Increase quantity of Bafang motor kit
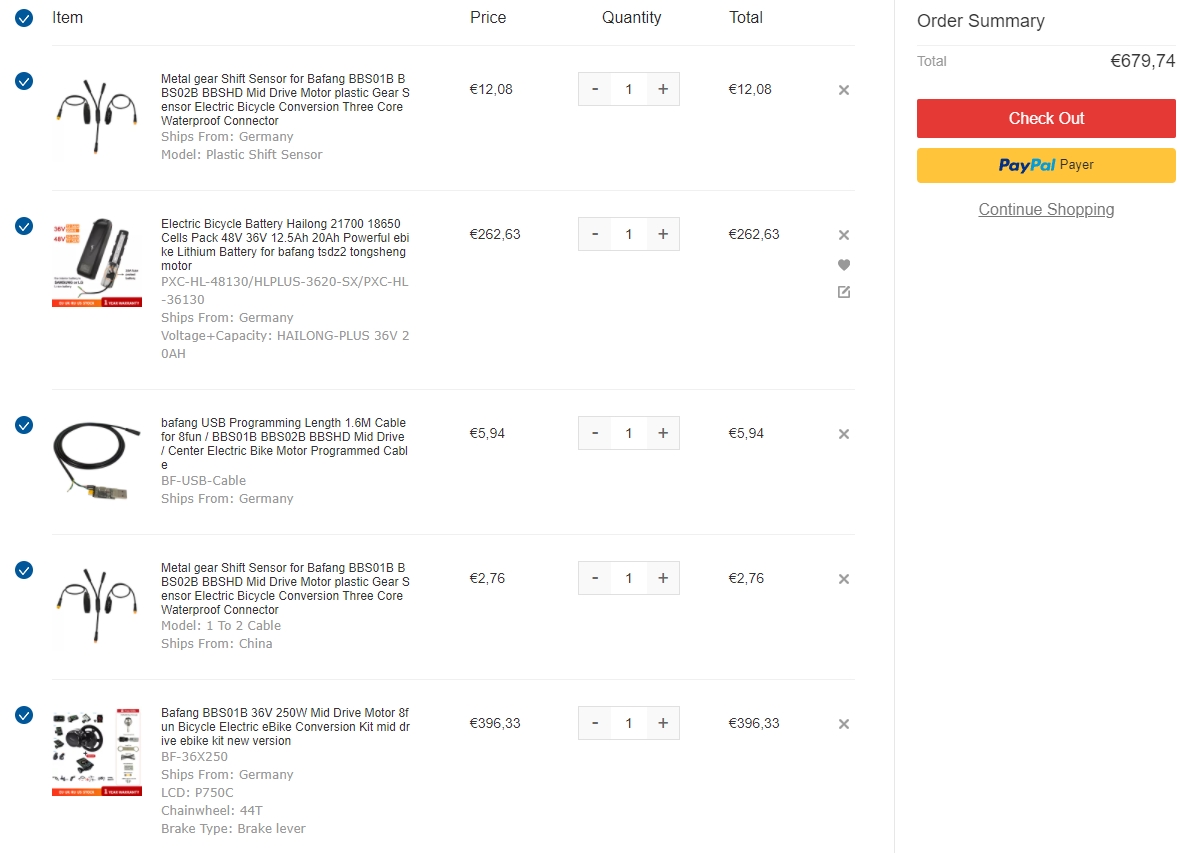This screenshot has height=853, width=1180. coord(662,723)
